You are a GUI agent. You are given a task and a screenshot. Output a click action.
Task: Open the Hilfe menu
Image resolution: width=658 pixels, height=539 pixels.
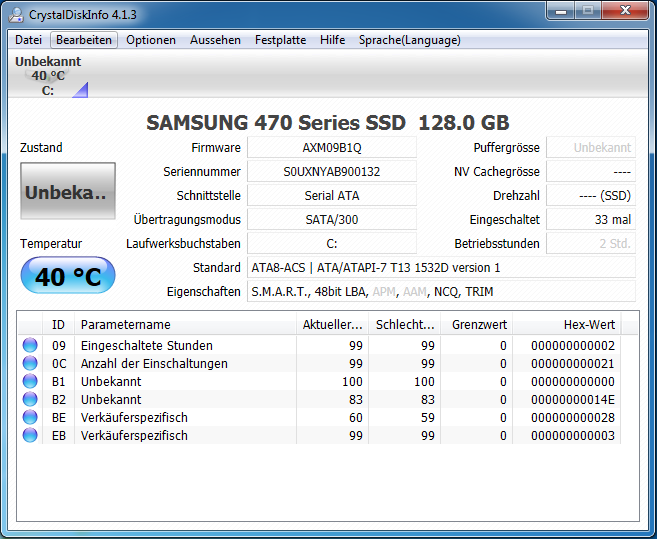coord(332,40)
